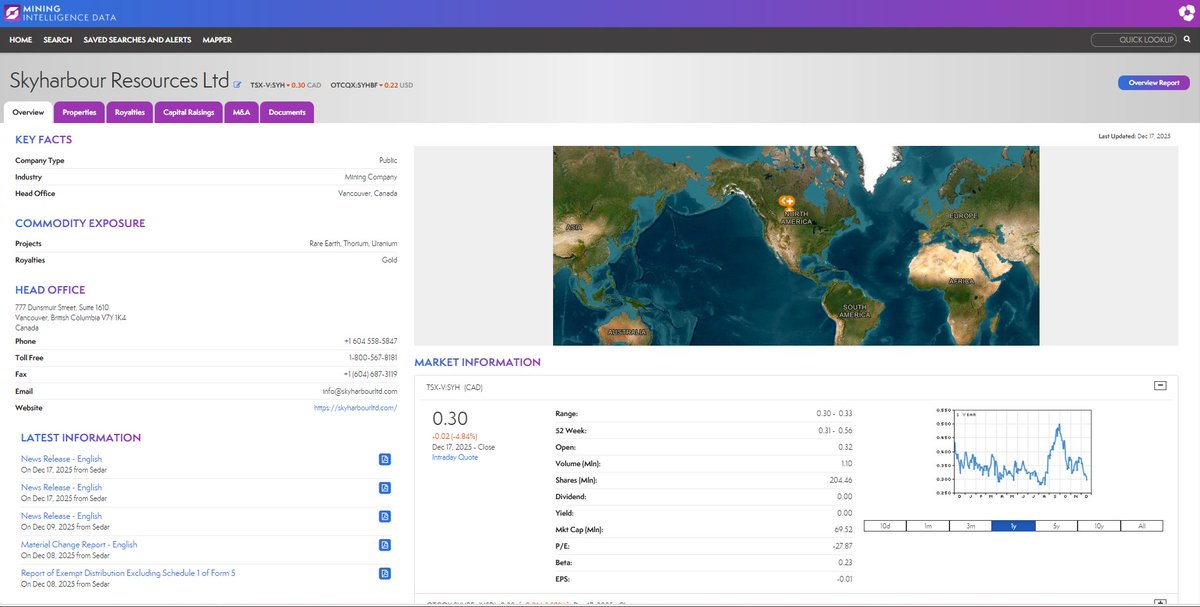Image resolution: width=1200 pixels, height=607 pixels.
Task: Click the price change -0.02 (-4.84%)
Action: [456, 437]
